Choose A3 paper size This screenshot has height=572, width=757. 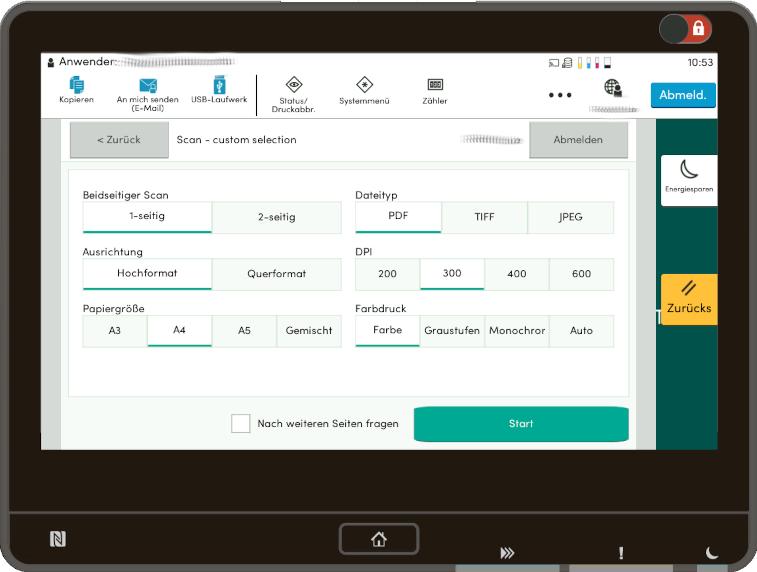[x=115, y=331]
